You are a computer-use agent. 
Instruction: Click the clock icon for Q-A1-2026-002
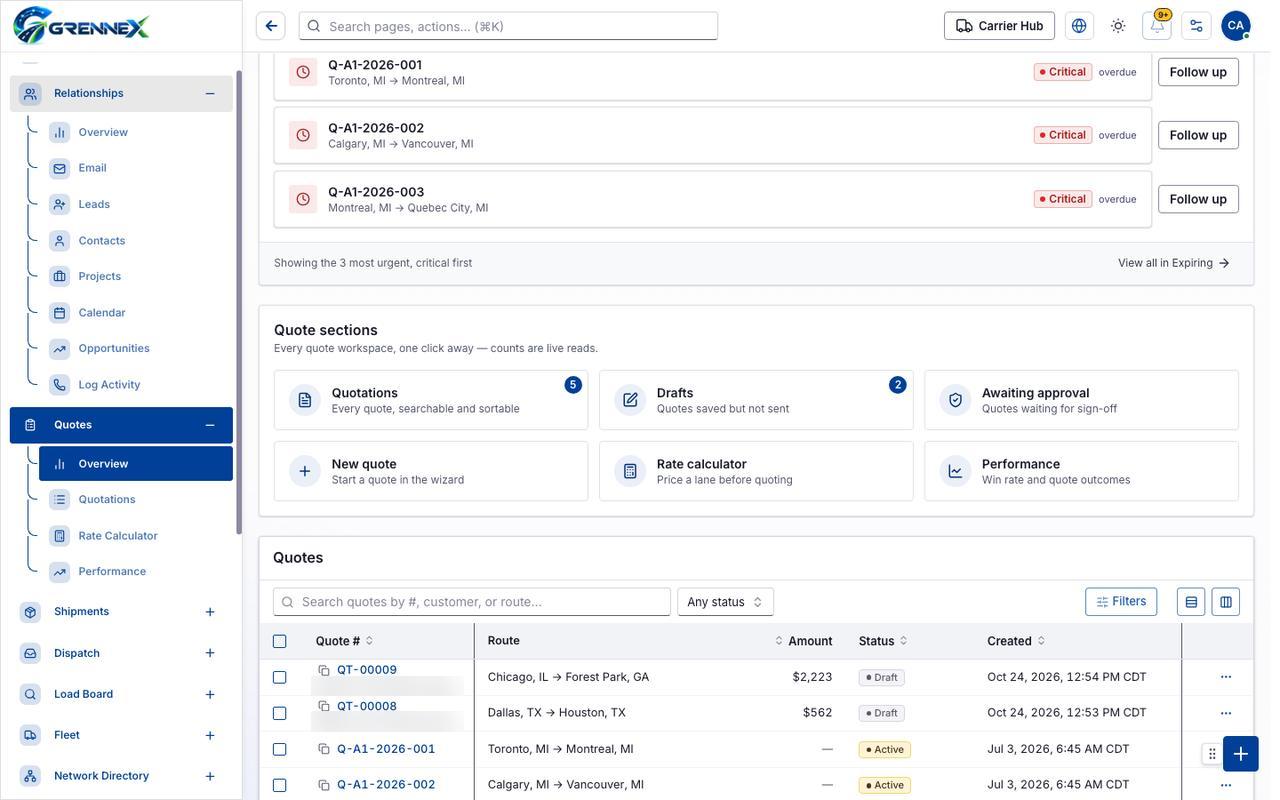(x=303, y=135)
